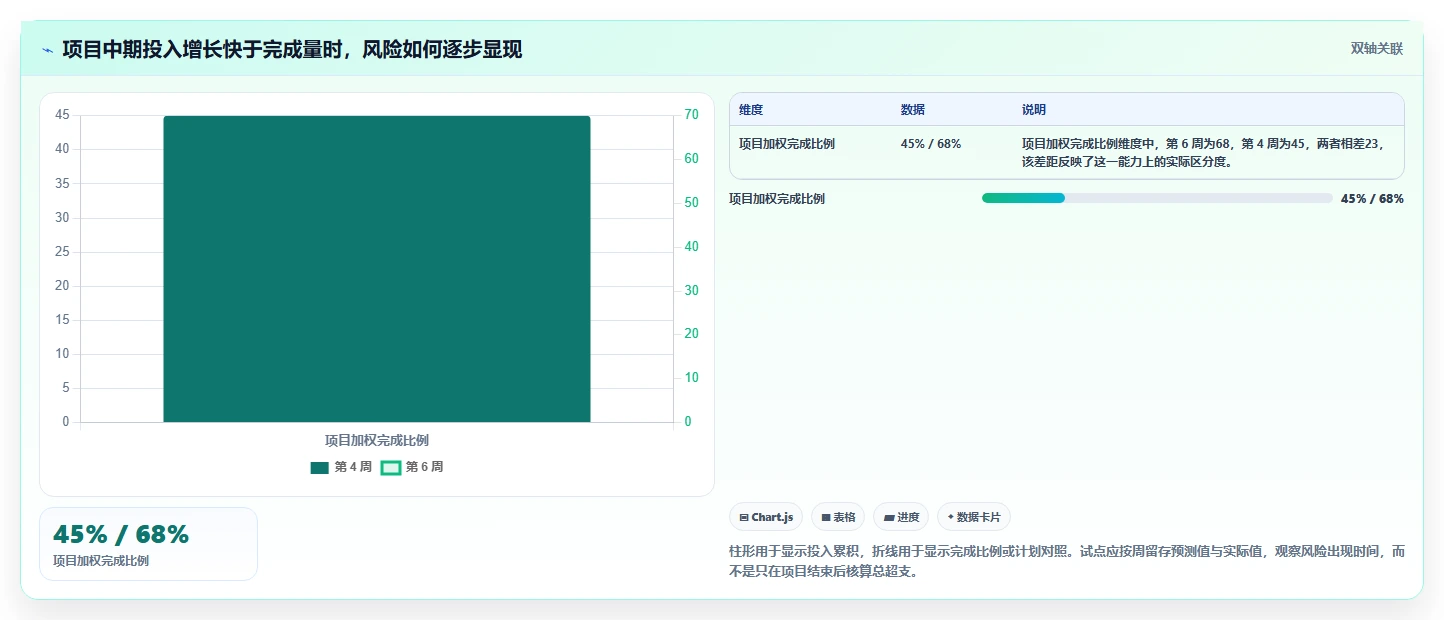This screenshot has height=620, width=1444.
Task: Click the right axis value 70
Action: (x=691, y=115)
